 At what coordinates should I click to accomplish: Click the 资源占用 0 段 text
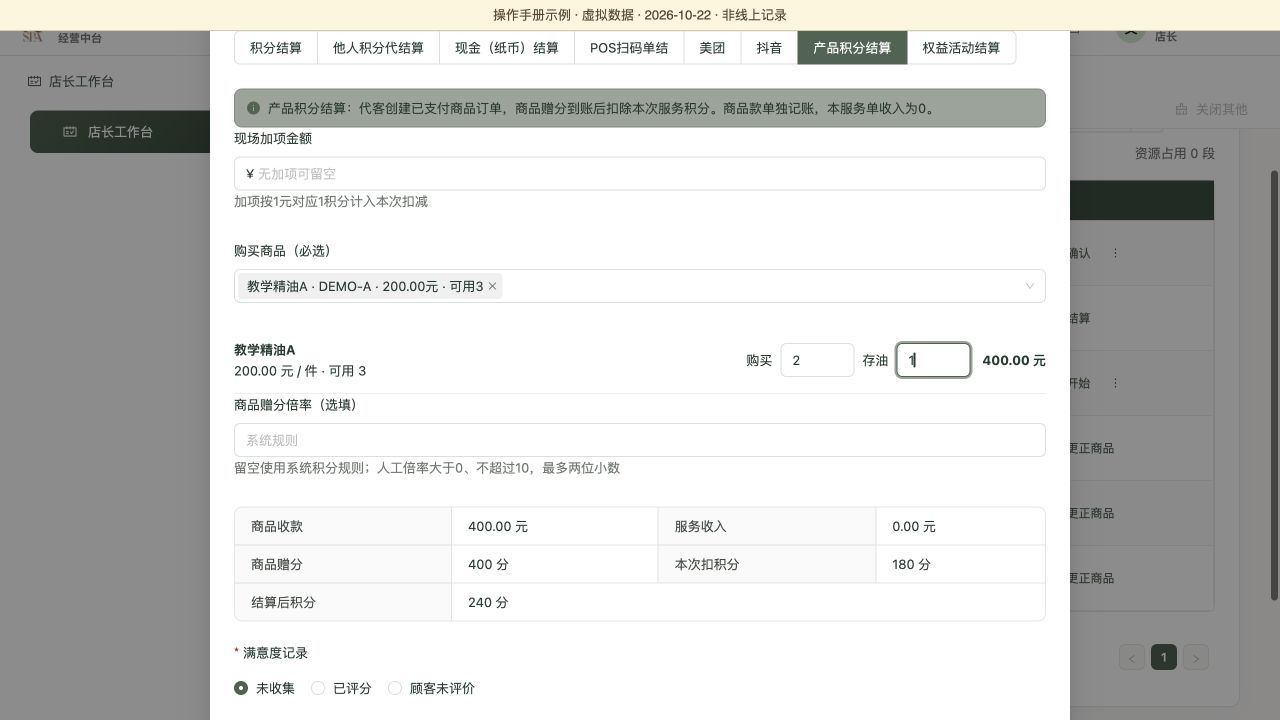click(x=1174, y=153)
